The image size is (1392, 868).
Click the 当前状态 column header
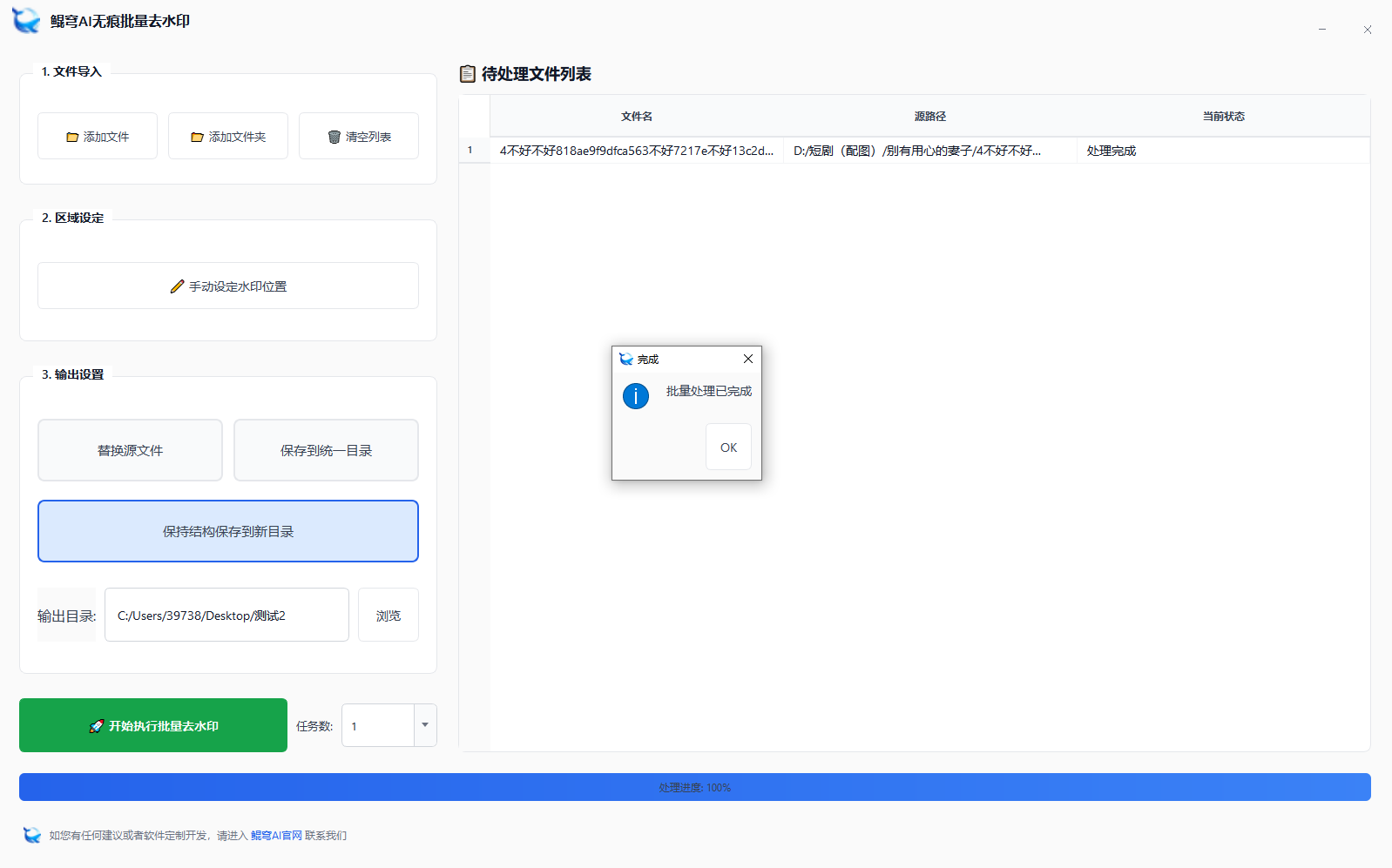1224,116
